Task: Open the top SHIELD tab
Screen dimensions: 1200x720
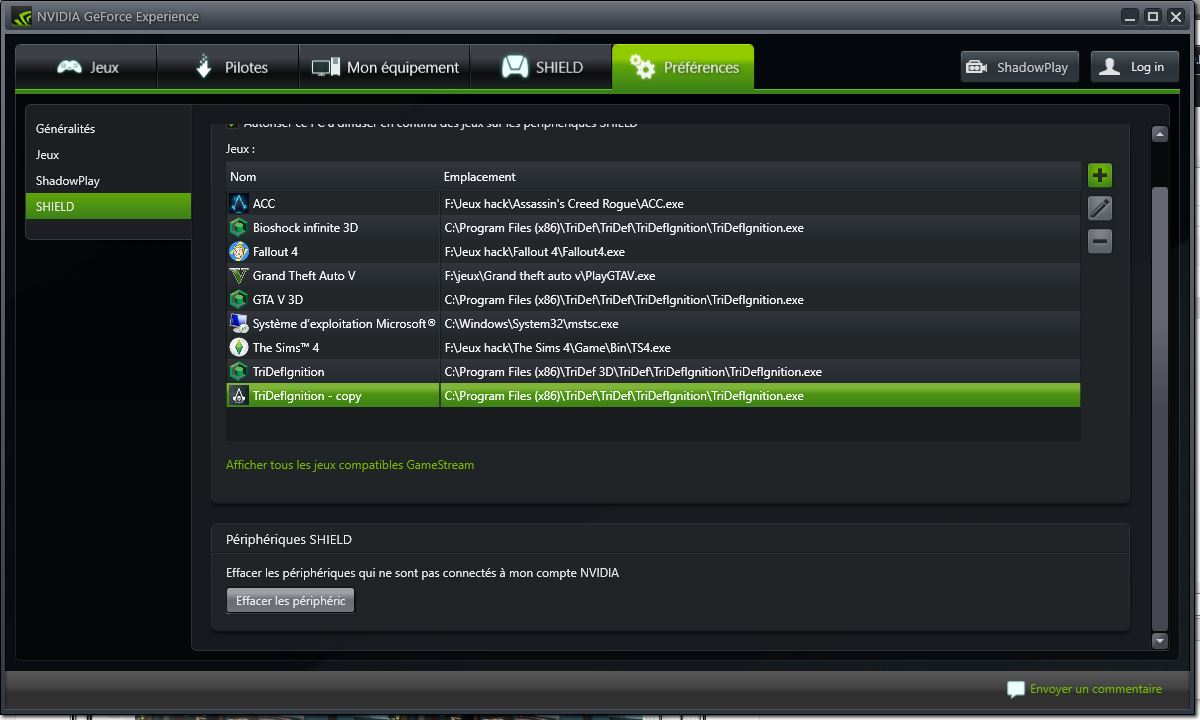Action: [541, 68]
